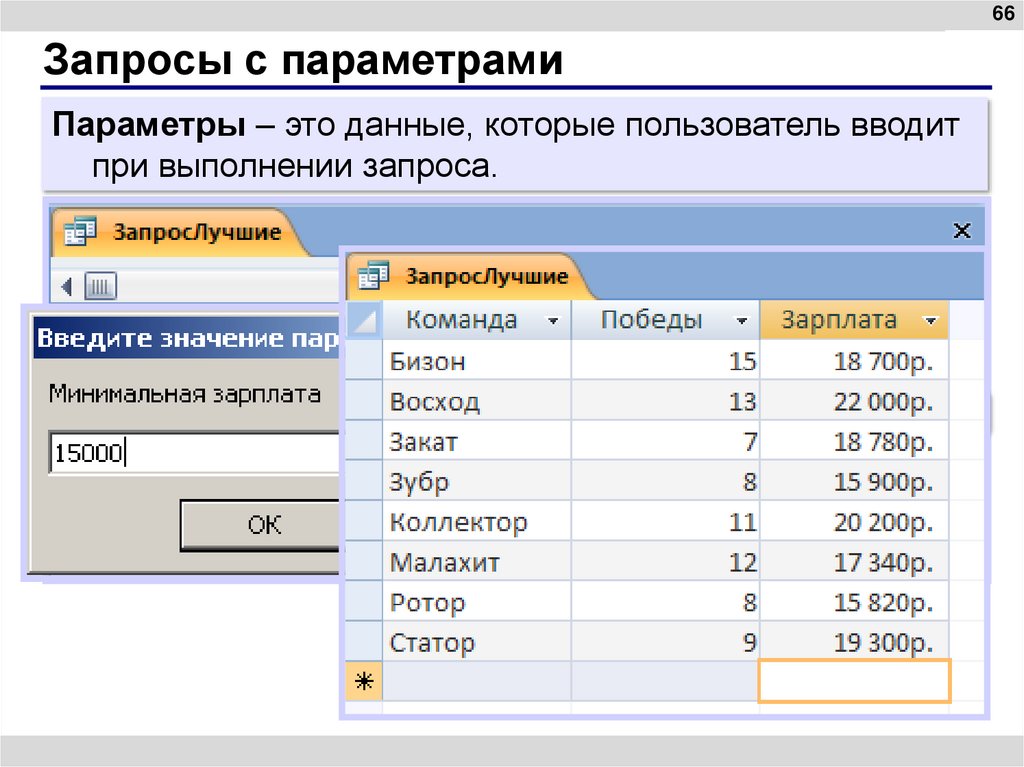
Task: Click the slide number 66
Action: 1003,12
